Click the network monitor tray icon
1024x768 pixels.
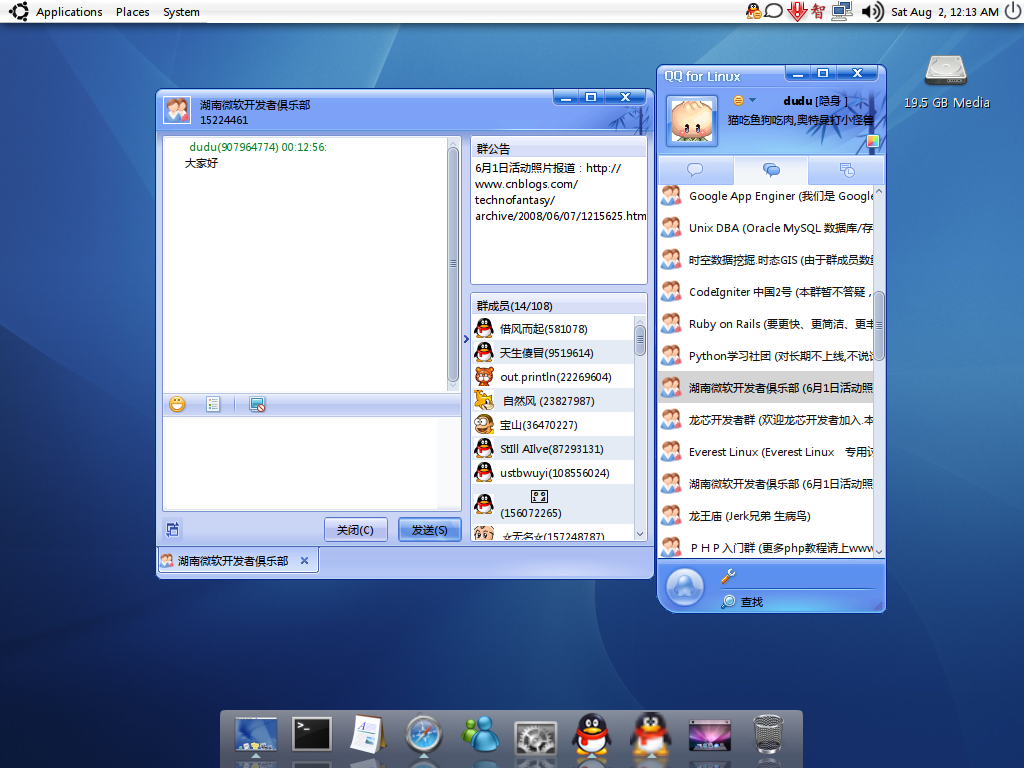click(x=842, y=11)
